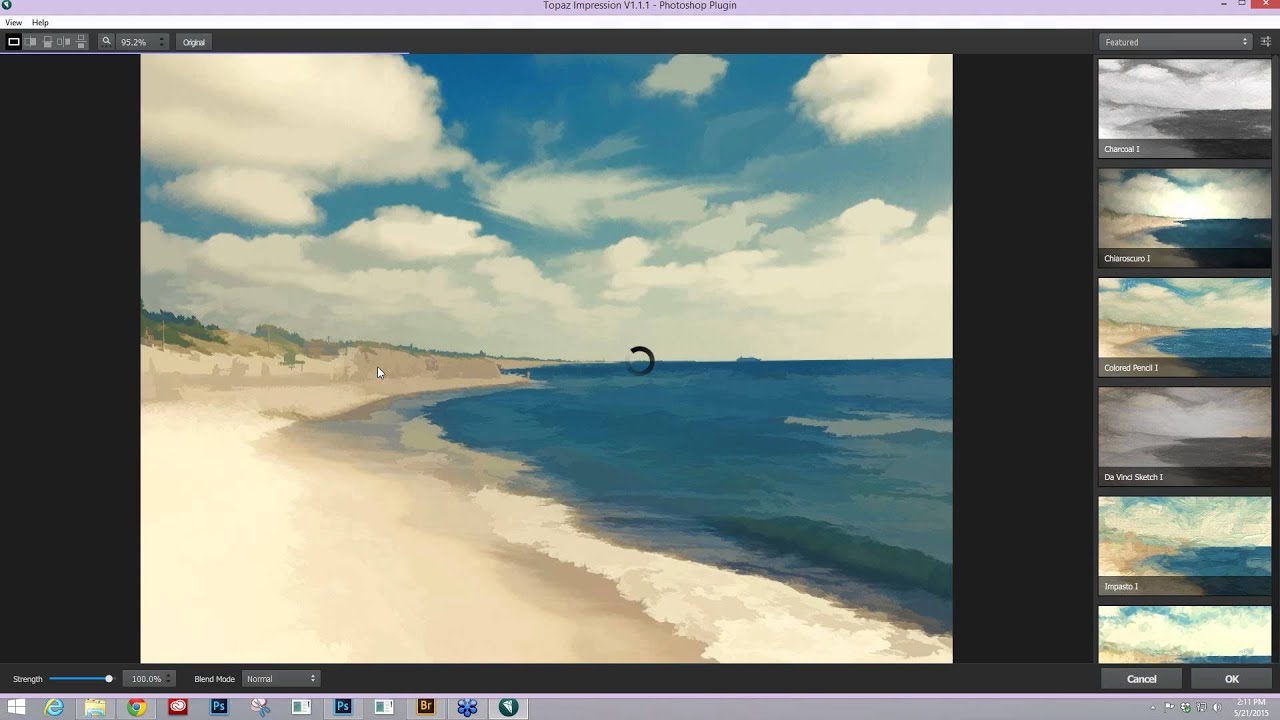1280x720 pixels.
Task: Open the Adobe Bridge taskbar icon
Action: (426, 707)
